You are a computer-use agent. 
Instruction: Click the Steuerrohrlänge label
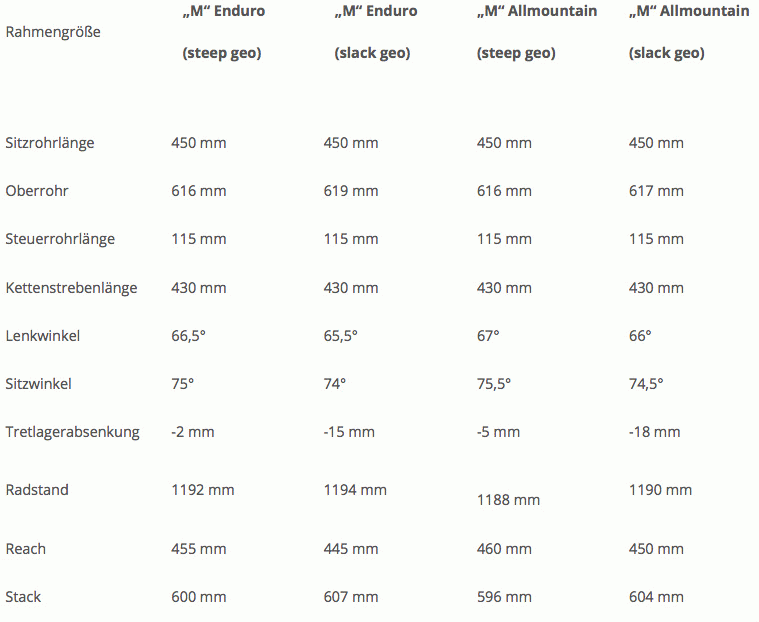click(60, 239)
